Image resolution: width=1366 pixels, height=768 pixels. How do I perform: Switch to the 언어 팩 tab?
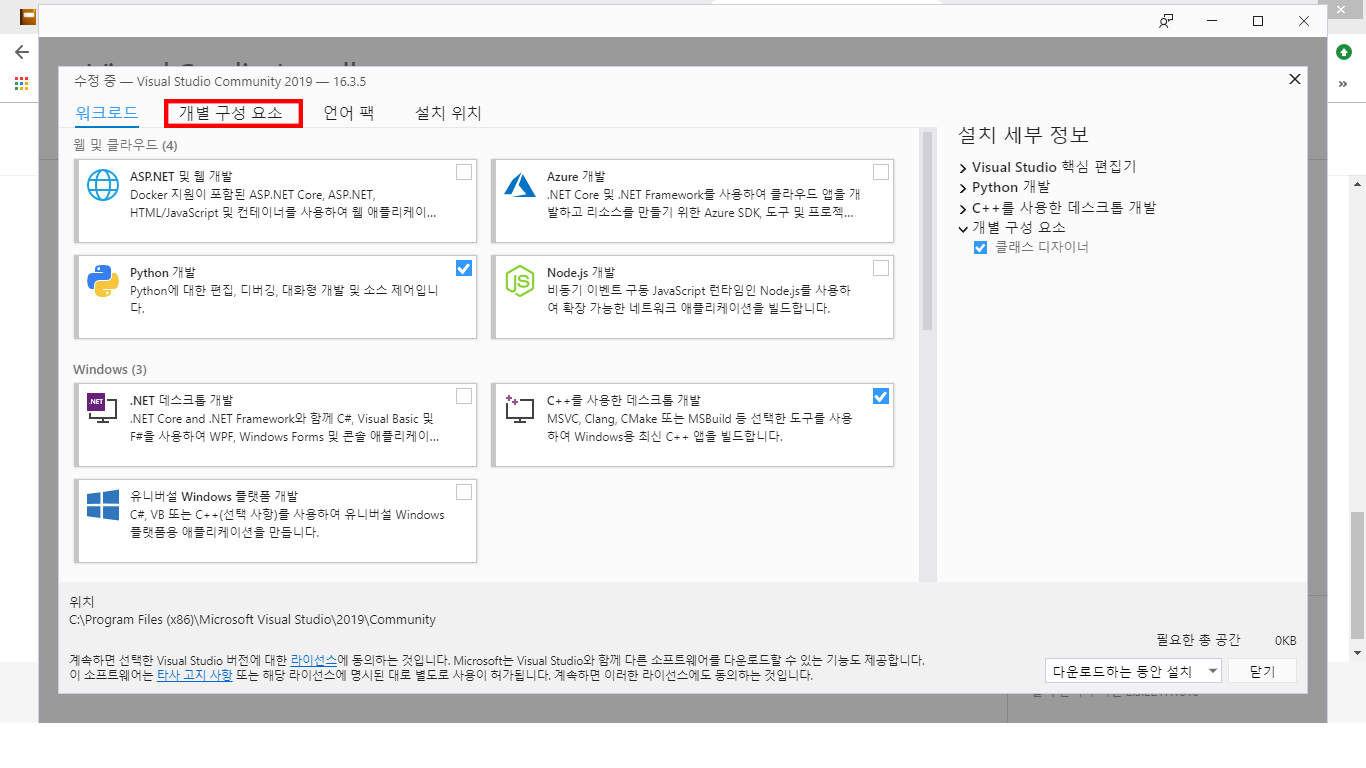(x=349, y=113)
